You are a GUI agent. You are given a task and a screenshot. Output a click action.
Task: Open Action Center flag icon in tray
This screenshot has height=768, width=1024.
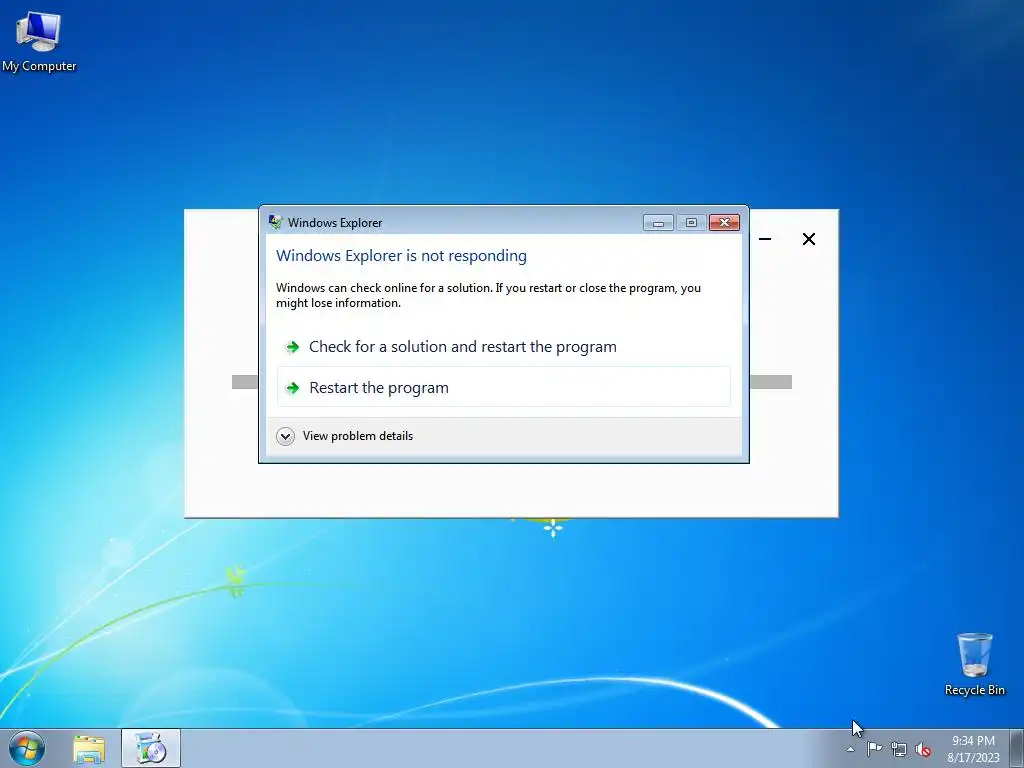874,749
